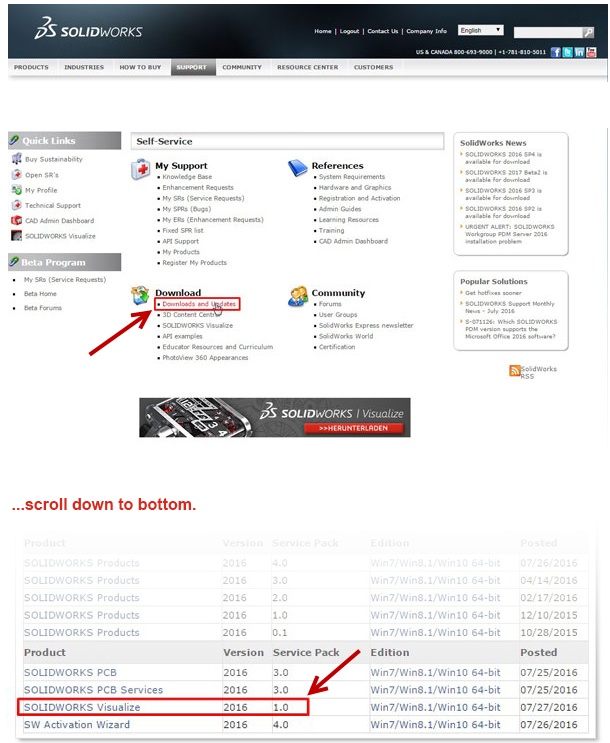Open the User Groups link

tap(338, 315)
